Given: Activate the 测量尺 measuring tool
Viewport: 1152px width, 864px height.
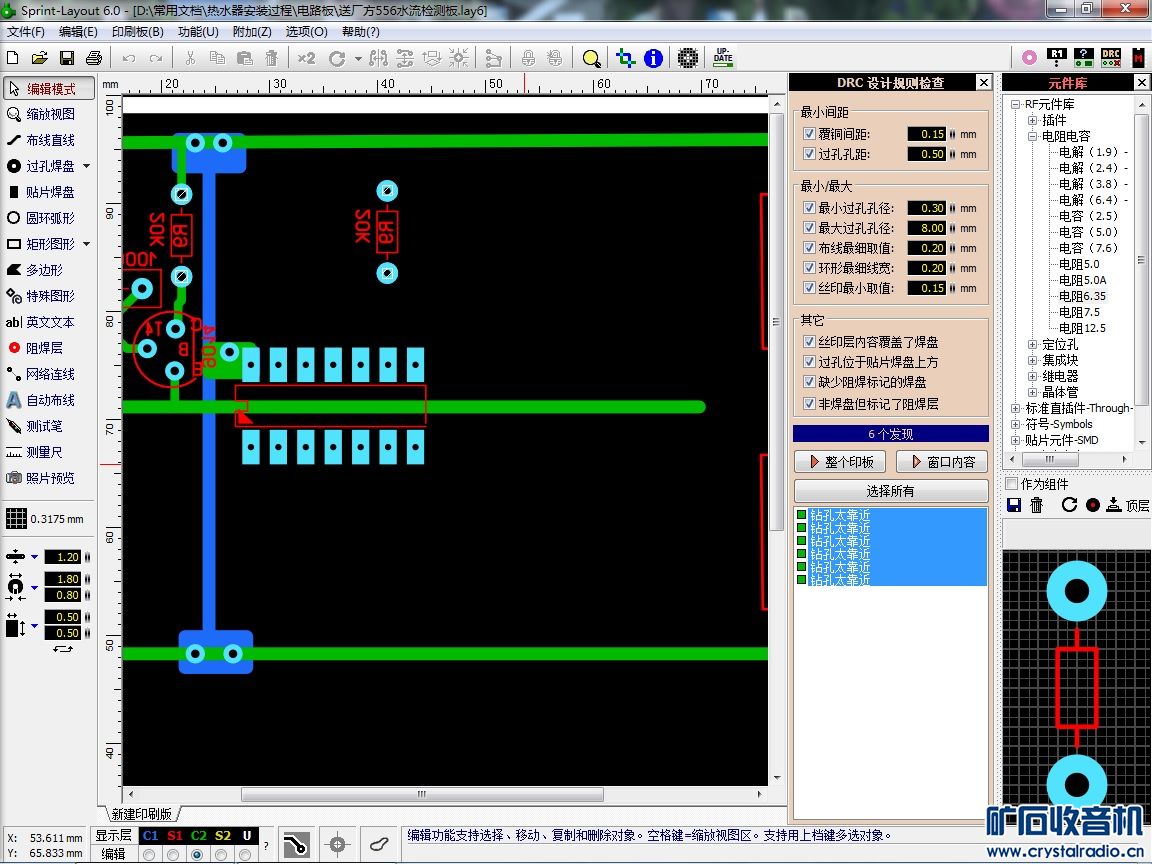Looking at the screenshot, I should point(43,452).
